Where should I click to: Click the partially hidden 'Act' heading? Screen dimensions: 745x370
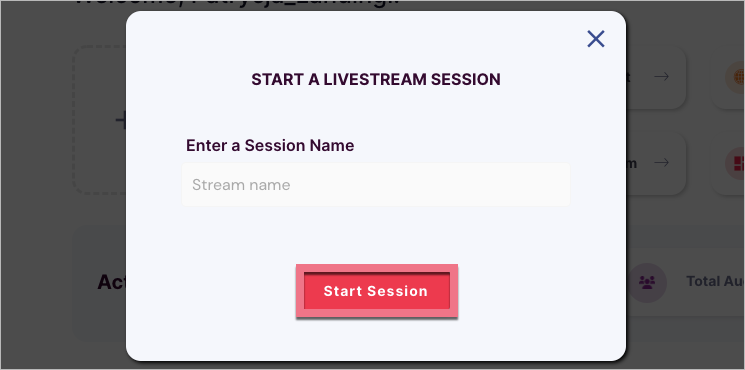[x=112, y=282]
